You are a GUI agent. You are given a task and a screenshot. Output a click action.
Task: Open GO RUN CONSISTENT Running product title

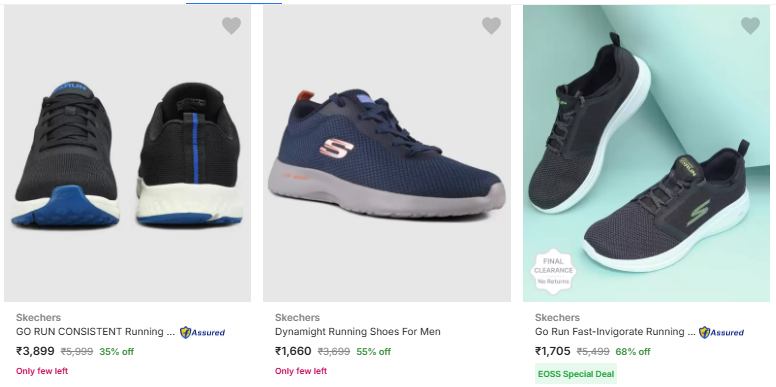[96, 332]
